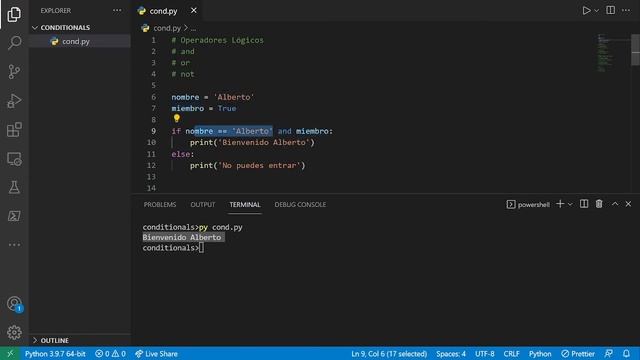
Task: Run Python file play button
Action: pyautogui.click(x=586, y=11)
